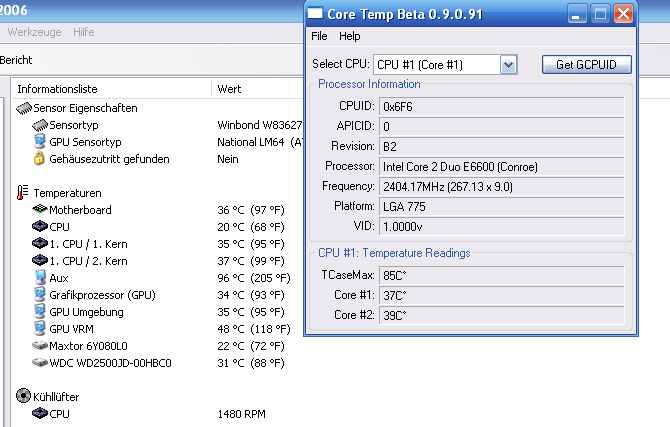Click the Kühllüfter fan icon
The width and height of the screenshot is (670, 427).
point(24,396)
